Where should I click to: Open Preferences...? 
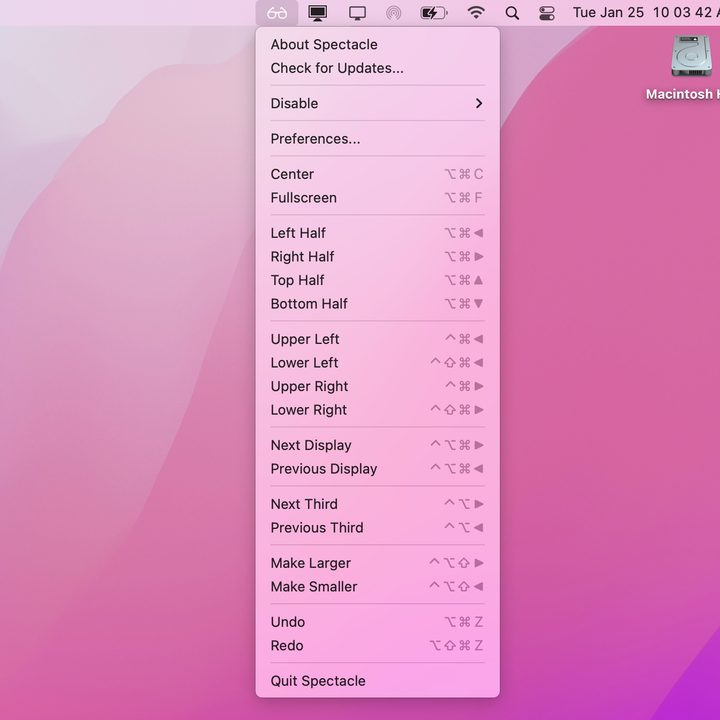pyautogui.click(x=377, y=139)
